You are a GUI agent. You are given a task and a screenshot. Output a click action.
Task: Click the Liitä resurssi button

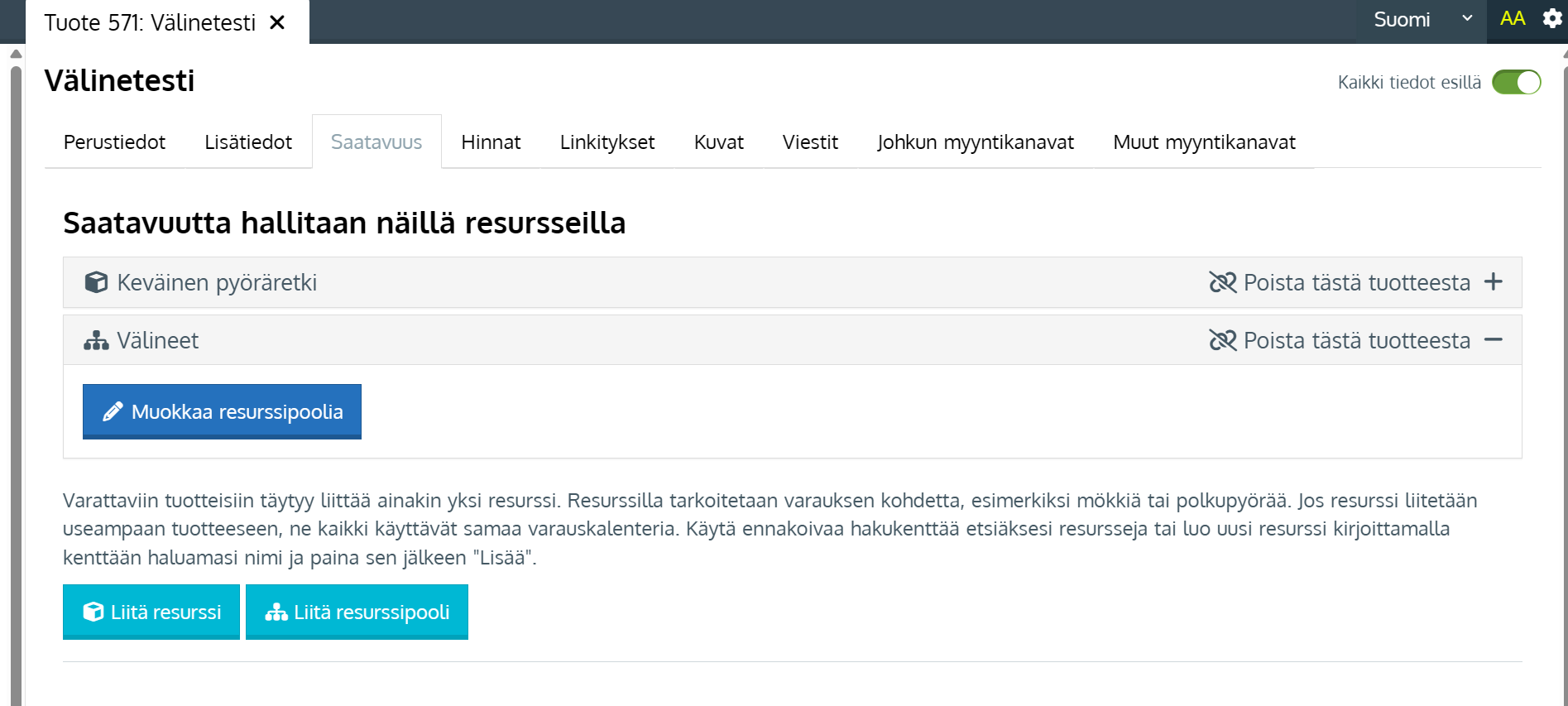click(x=151, y=612)
